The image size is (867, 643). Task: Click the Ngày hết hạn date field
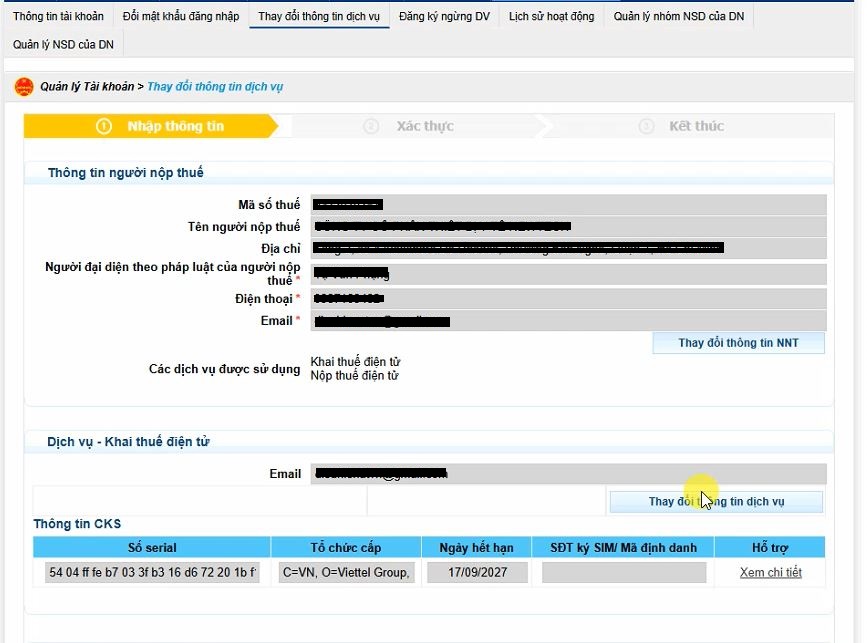click(476, 573)
